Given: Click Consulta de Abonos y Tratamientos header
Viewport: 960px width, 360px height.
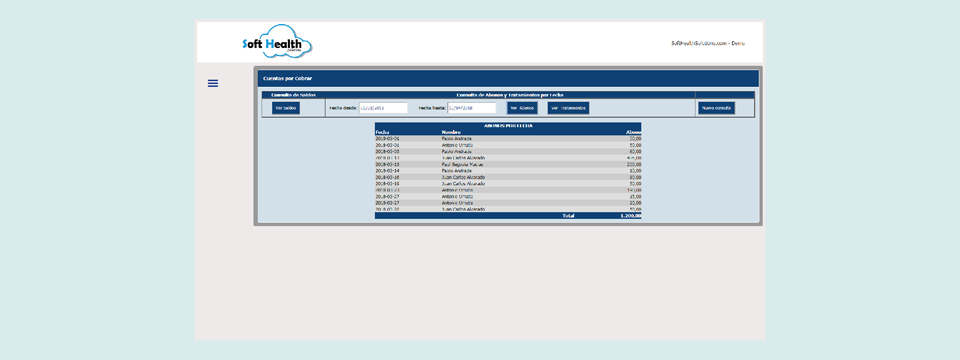Looking at the screenshot, I should 510,95.
